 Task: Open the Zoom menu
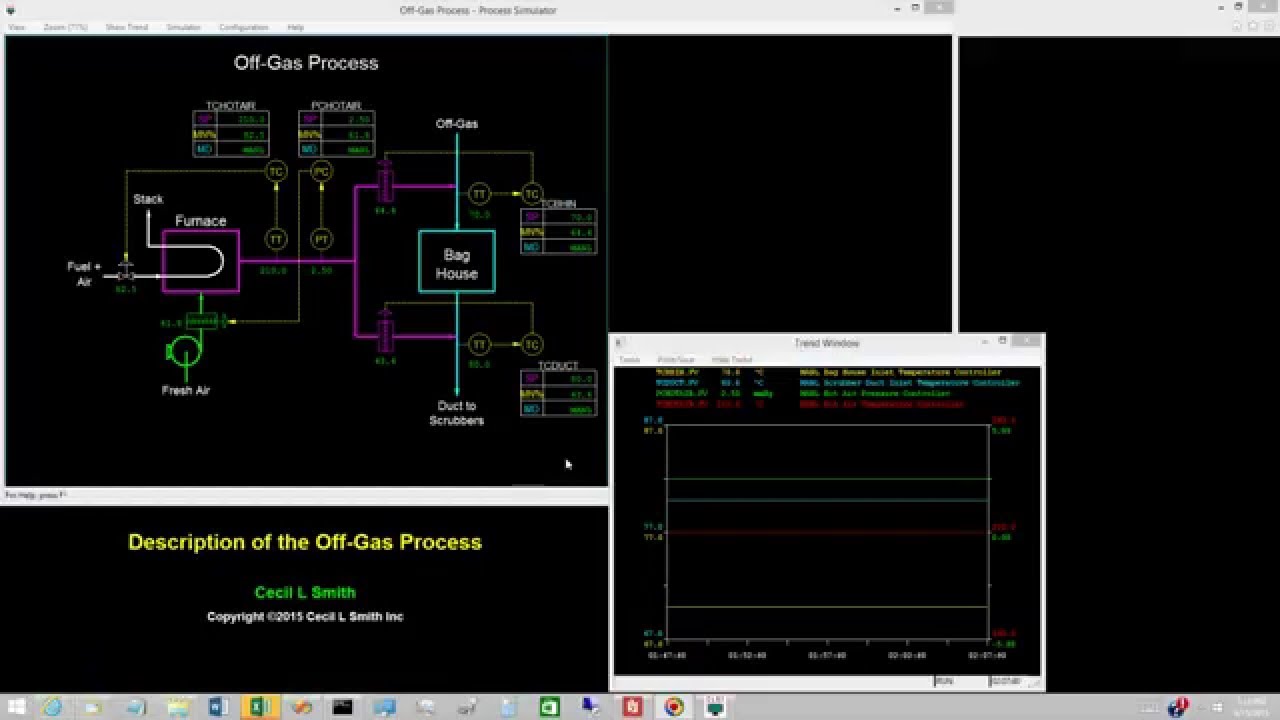coord(66,27)
